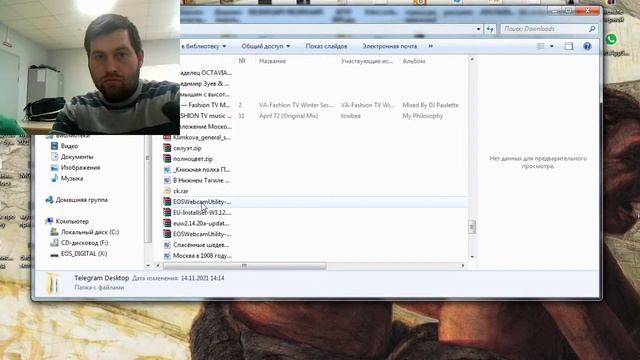Click the _Книжная полка document icon
Viewport: 640px width, 360px height.
[167, 169]
